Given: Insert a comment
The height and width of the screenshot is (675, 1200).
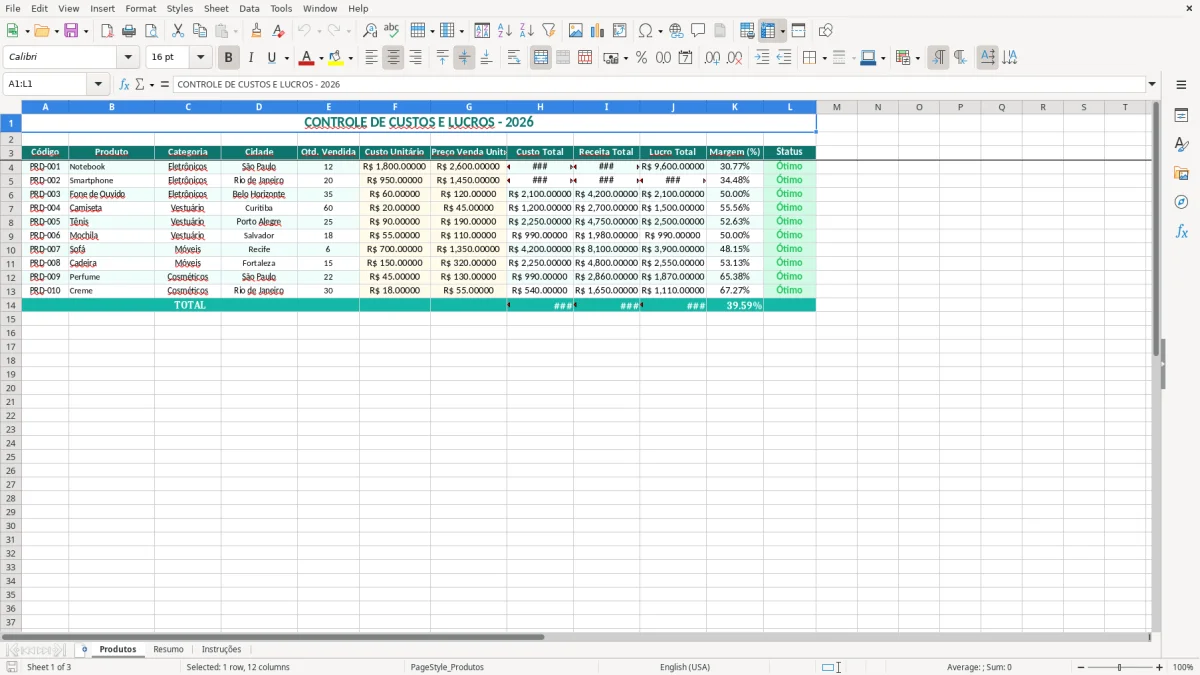Looking at the screenshot, I should coord(698,31).
